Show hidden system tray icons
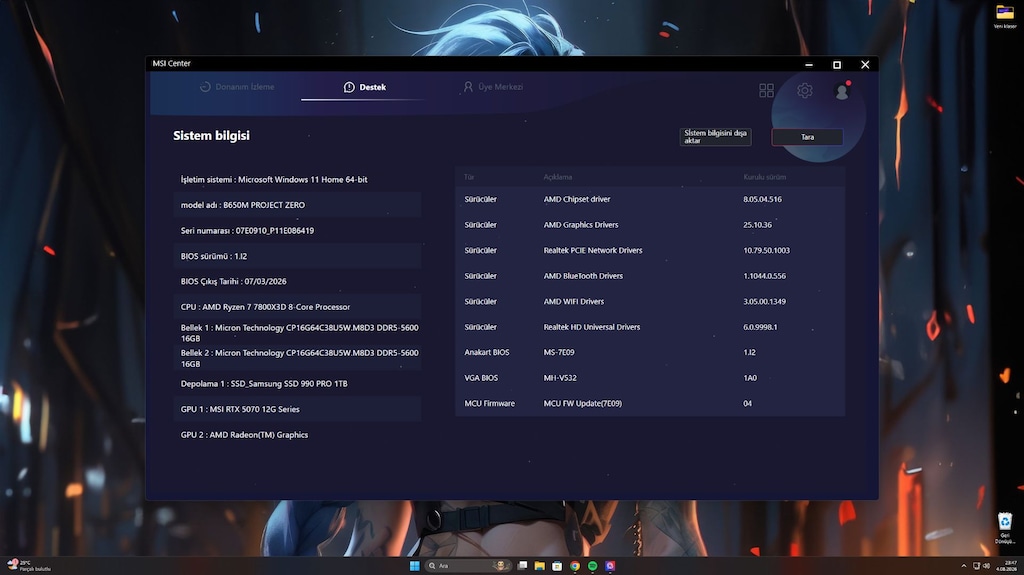1024x575 pixels. coord(963,566)
